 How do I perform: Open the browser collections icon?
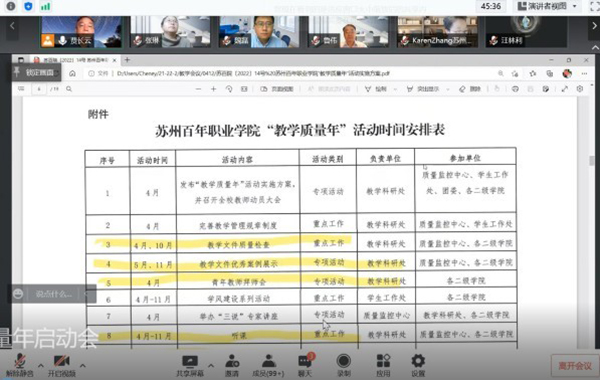[x=549, y=73]
